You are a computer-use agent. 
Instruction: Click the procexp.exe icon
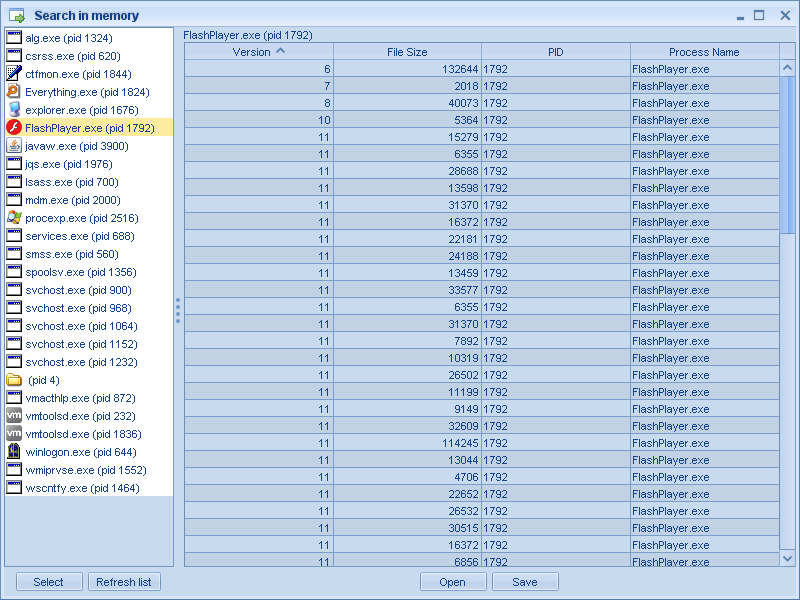click(14, 218)
